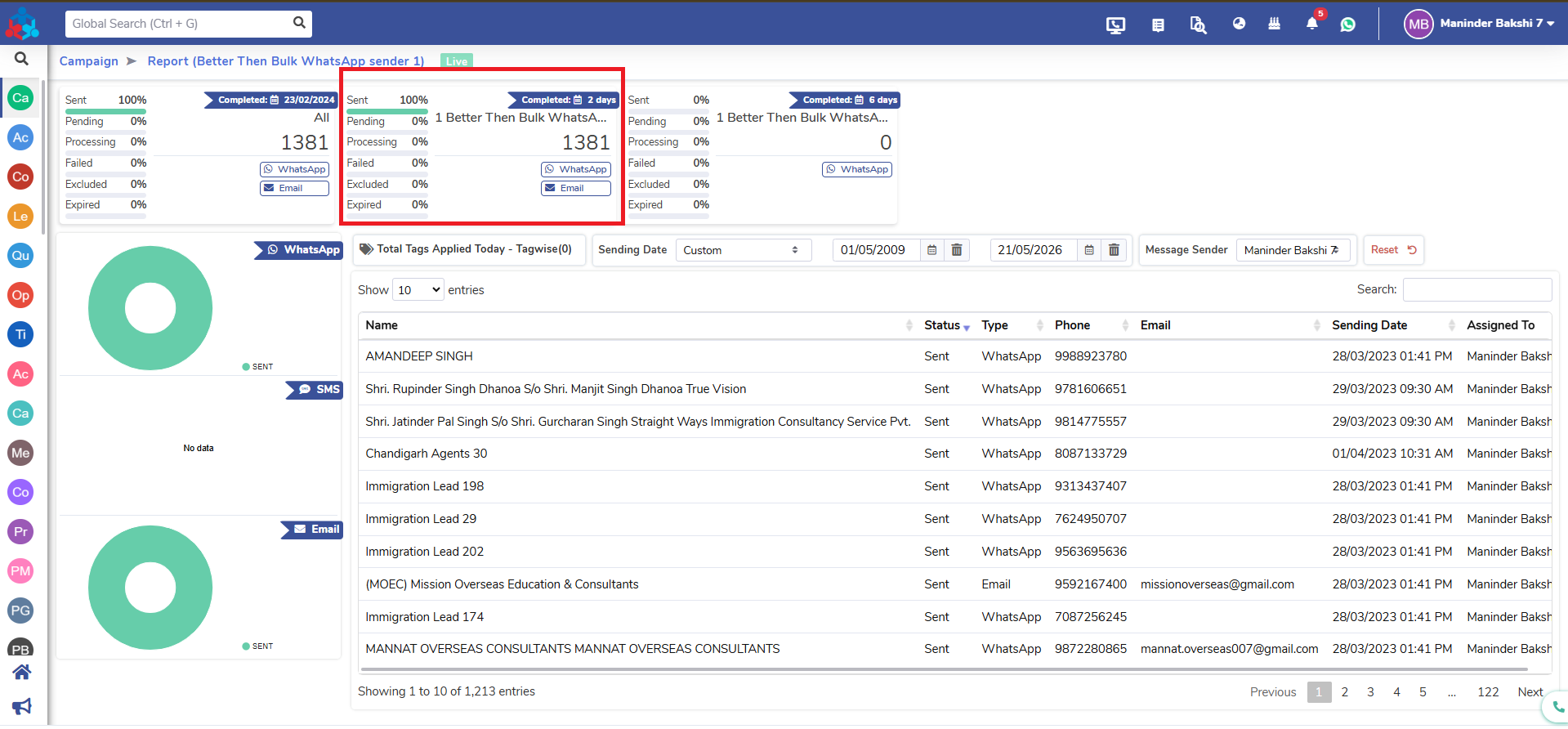Image resolution: width=1568 pixels, height=729 pixels.
Task: Click the Reset button
Action: point(1394,250)
